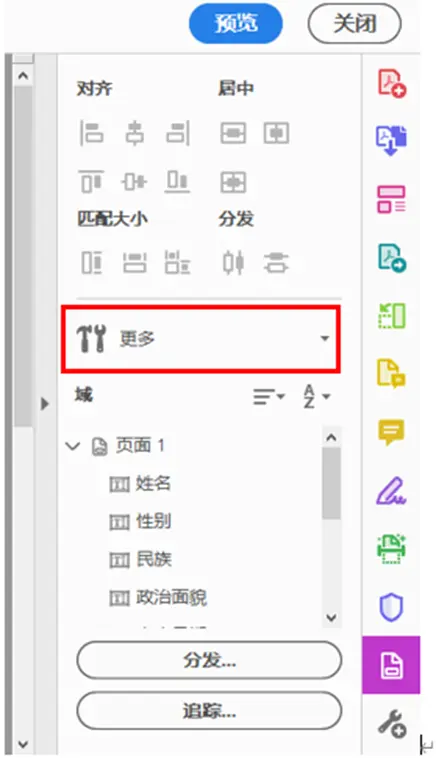
Task: Click the 分发... distribute button
Action: tap(209, 660)
